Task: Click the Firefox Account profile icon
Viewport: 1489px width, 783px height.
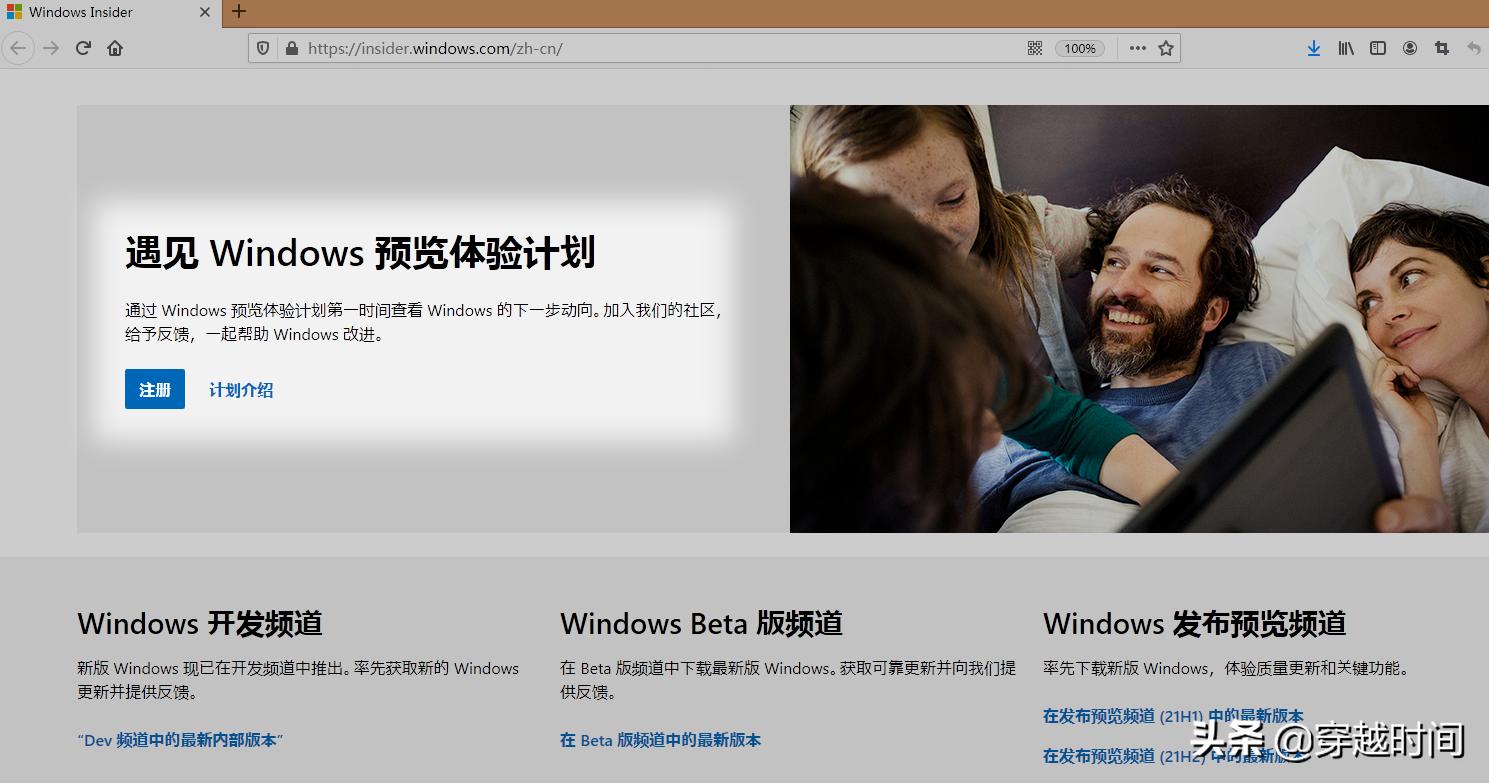Action: pos(1410,47)
